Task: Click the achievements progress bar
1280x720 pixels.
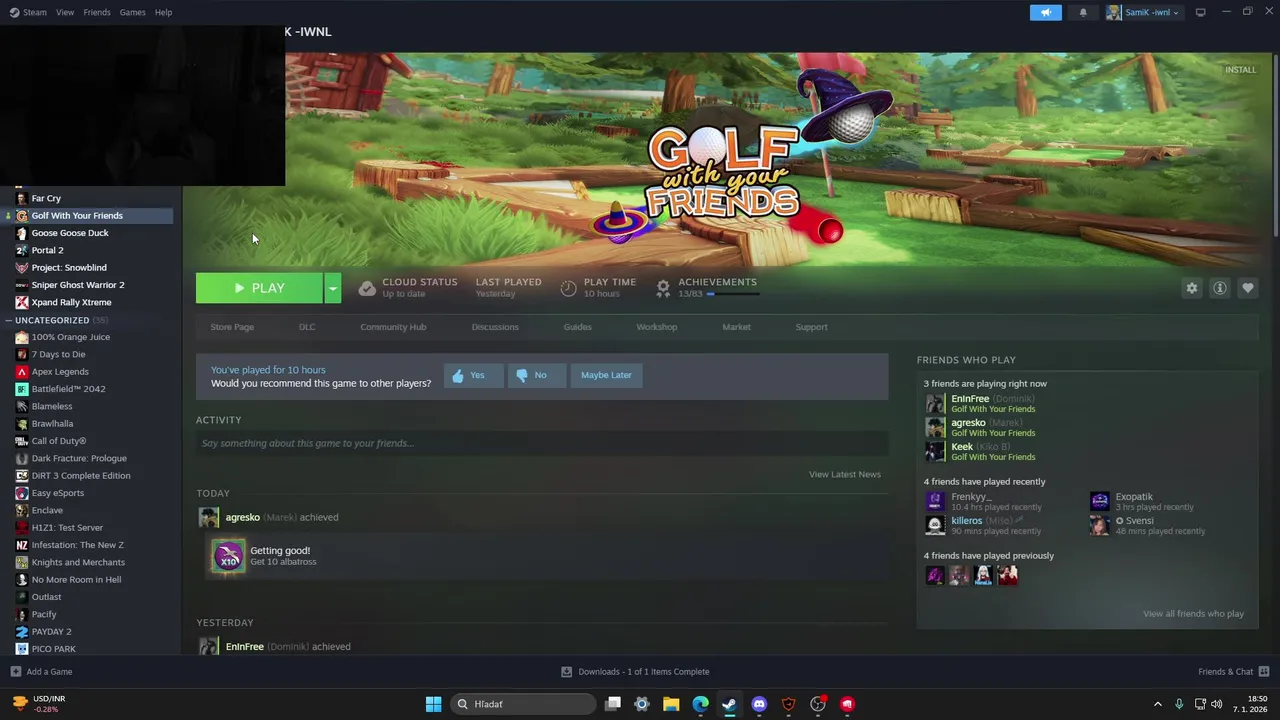Action: pyautogui.click(x=733, y=294)
